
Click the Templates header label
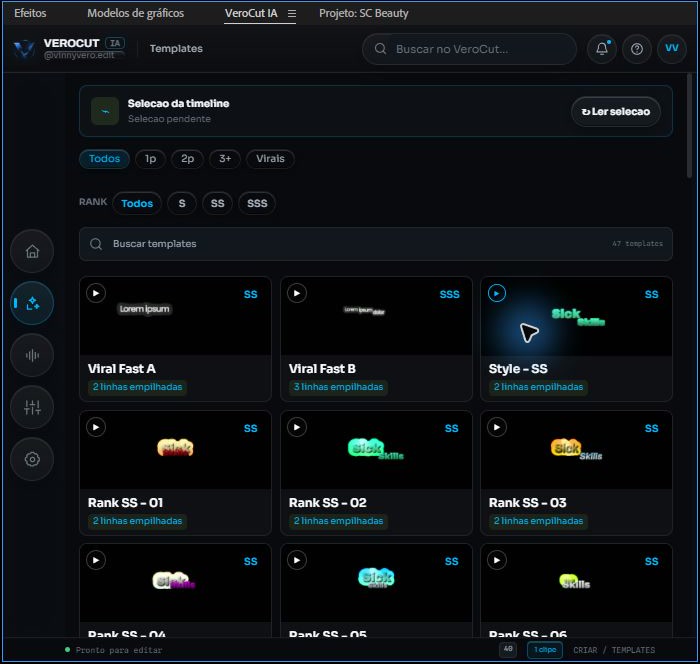point(176,49)
